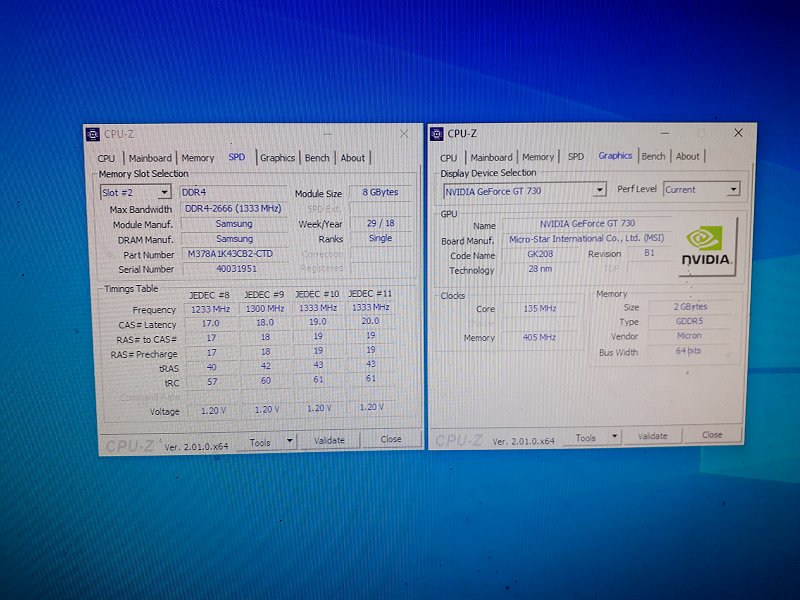Click Tools button in left CPU-Z window
This screenshot has width=800, height=600.
pos(260,442)
